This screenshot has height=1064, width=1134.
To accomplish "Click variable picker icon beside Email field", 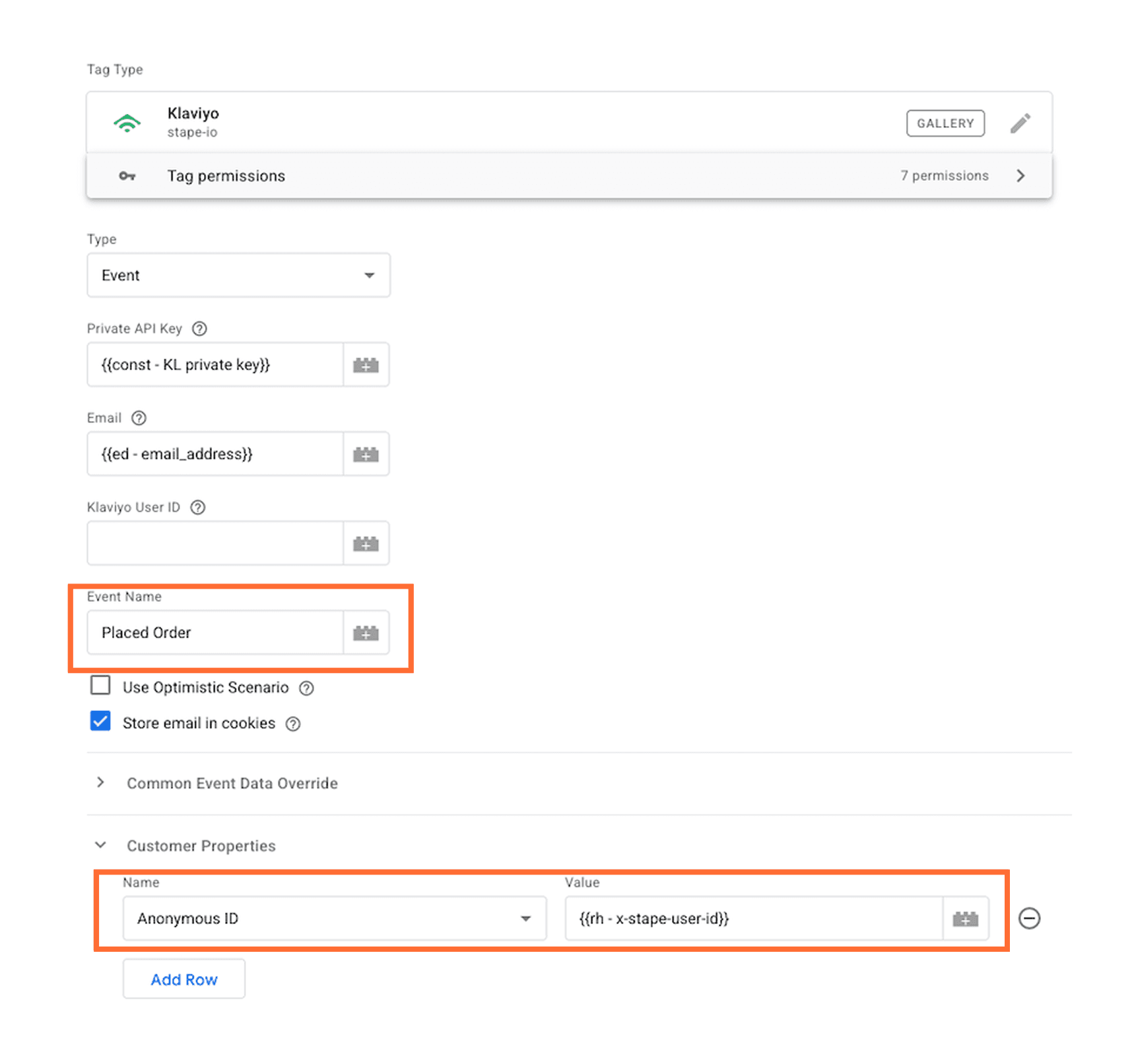I will 366,454.
